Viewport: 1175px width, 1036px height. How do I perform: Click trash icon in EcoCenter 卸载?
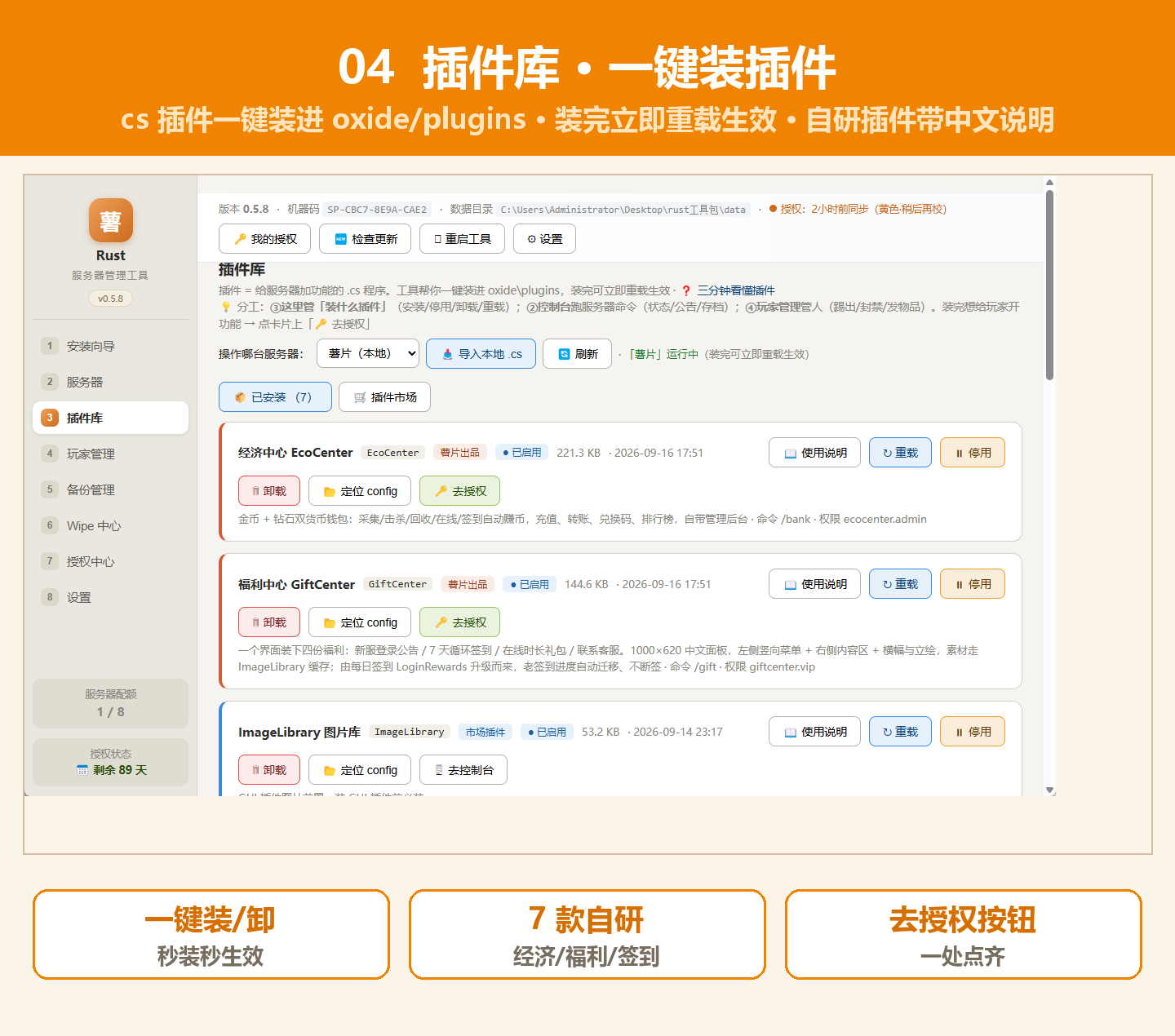(x=256, y=491)
